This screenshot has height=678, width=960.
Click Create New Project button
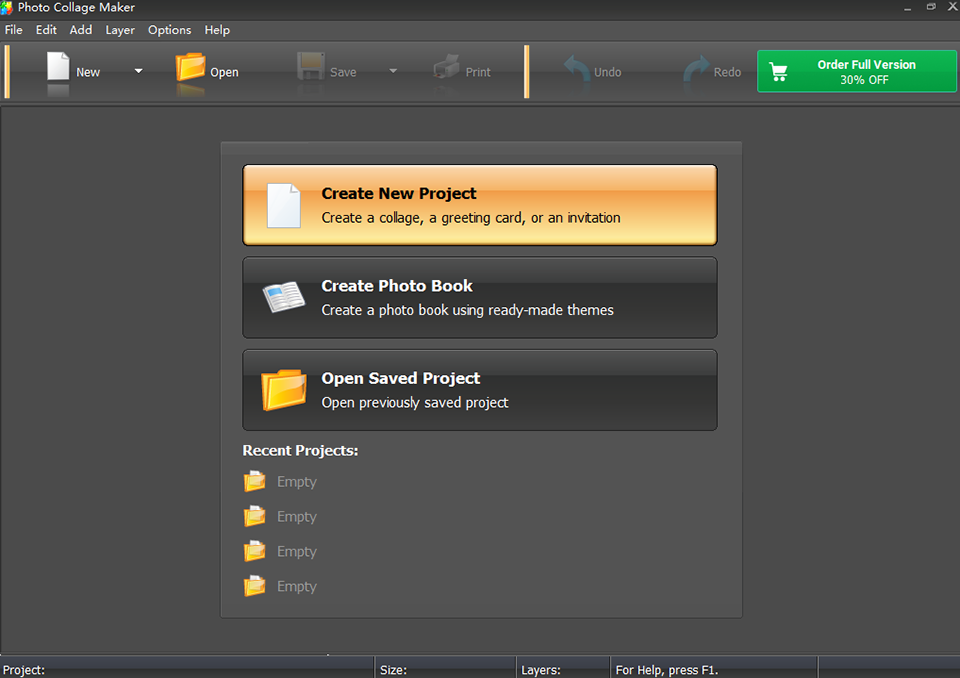[x=480, y=205]
